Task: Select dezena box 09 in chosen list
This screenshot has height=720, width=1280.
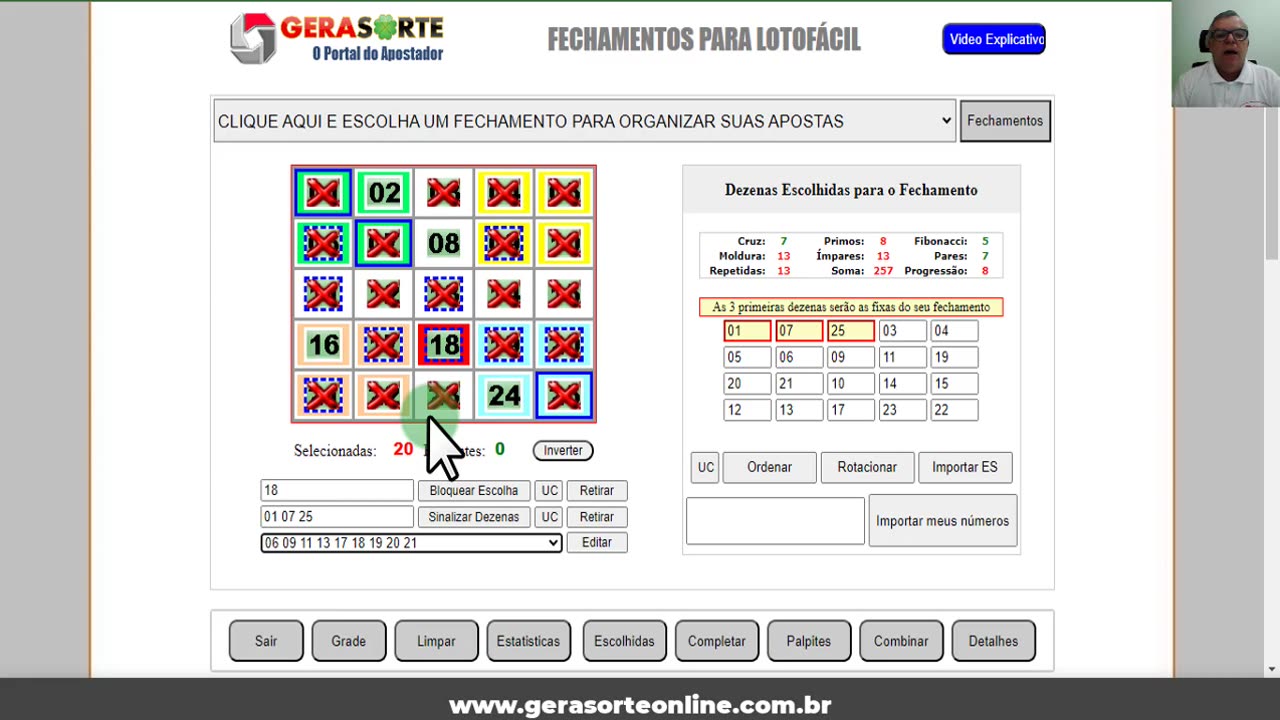Action: click(851, 357)
